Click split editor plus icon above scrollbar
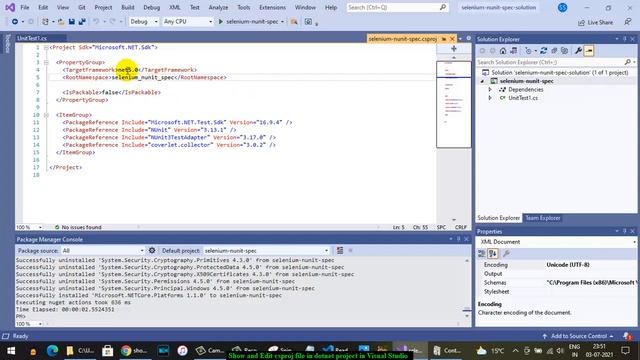This screenshot has height=360, width=640. 453,49
